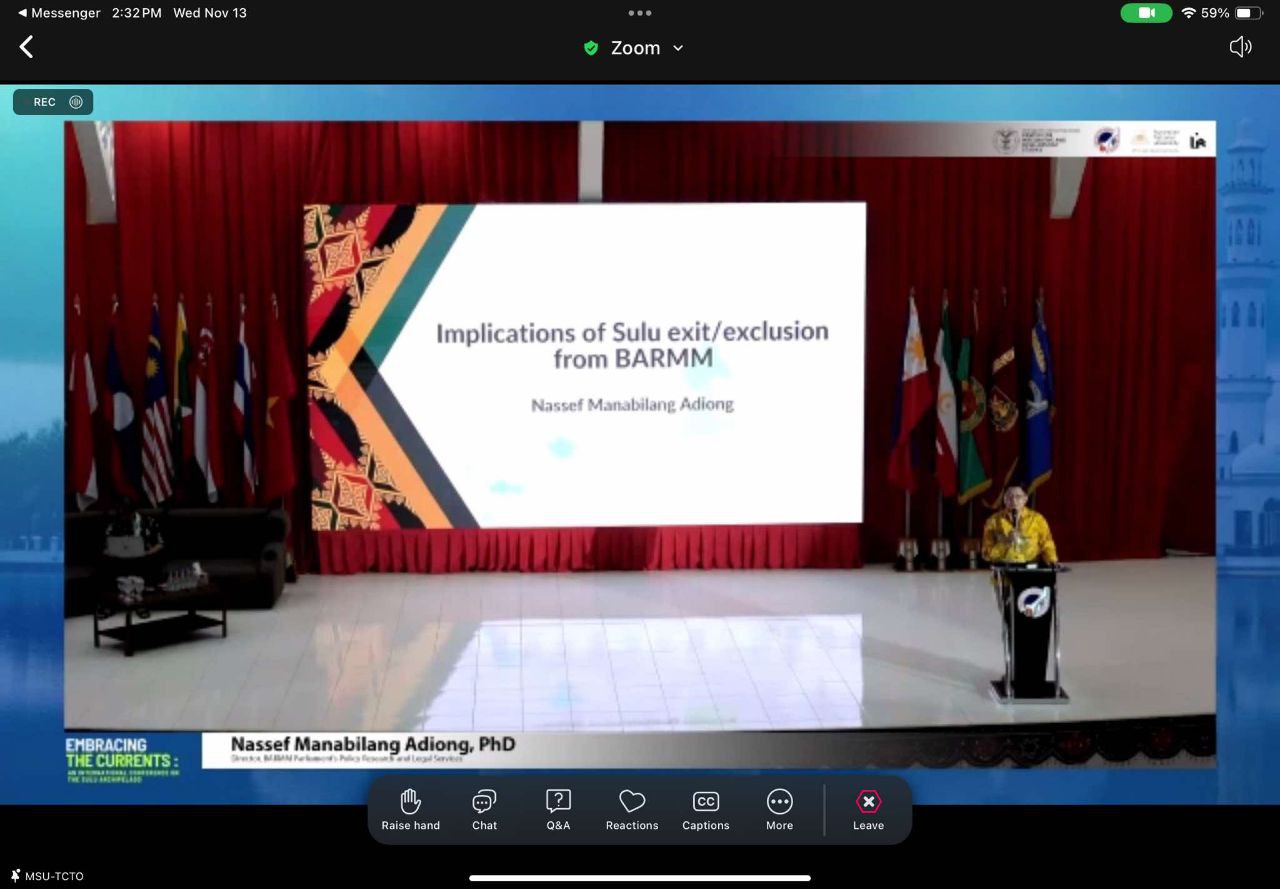Viewport: 1280px width, 889px height.
Task: Open the More options menu
Action: tap(779, 809)
